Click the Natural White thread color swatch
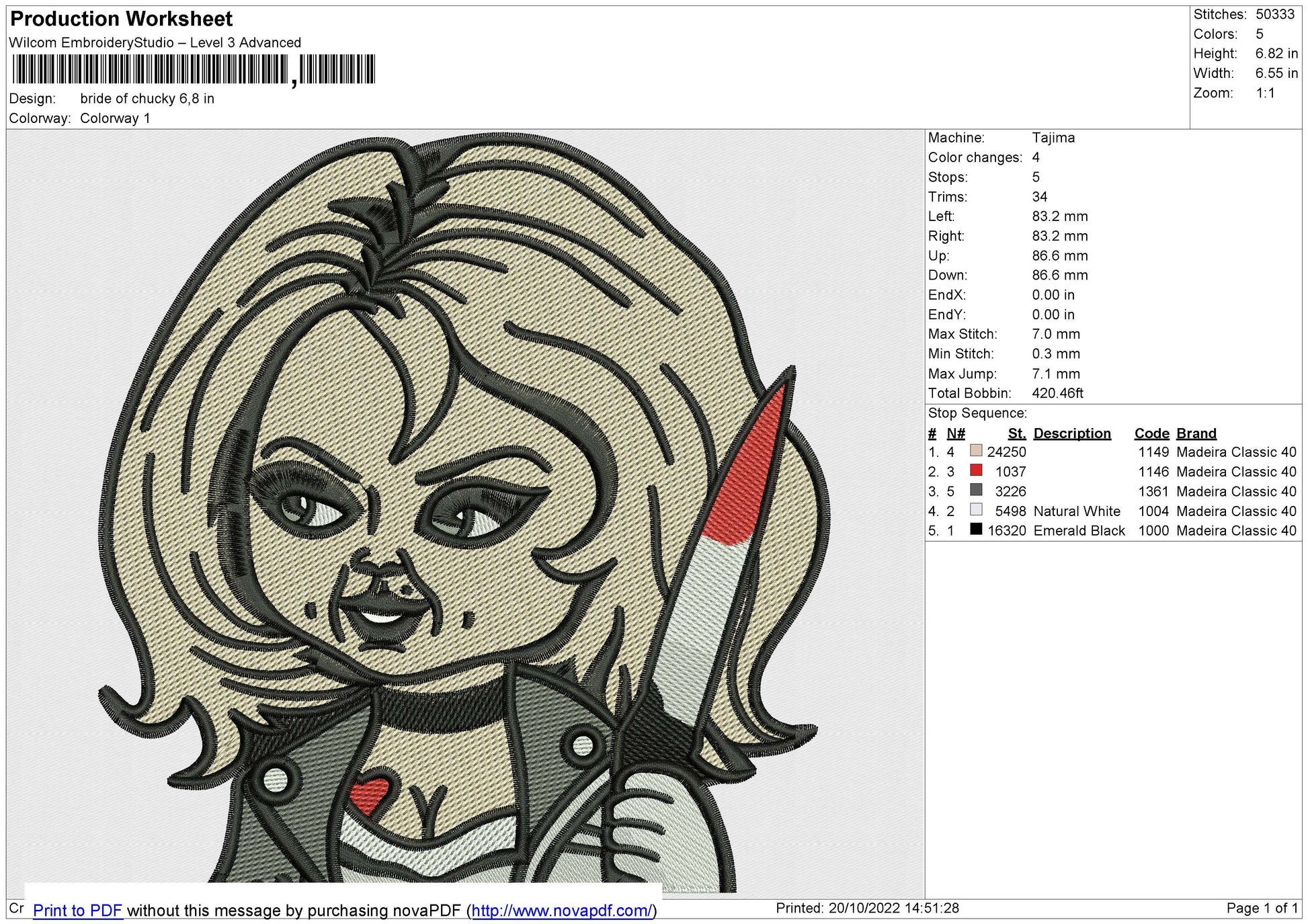Screen dimensions: 1308x924 pos(976,510)
